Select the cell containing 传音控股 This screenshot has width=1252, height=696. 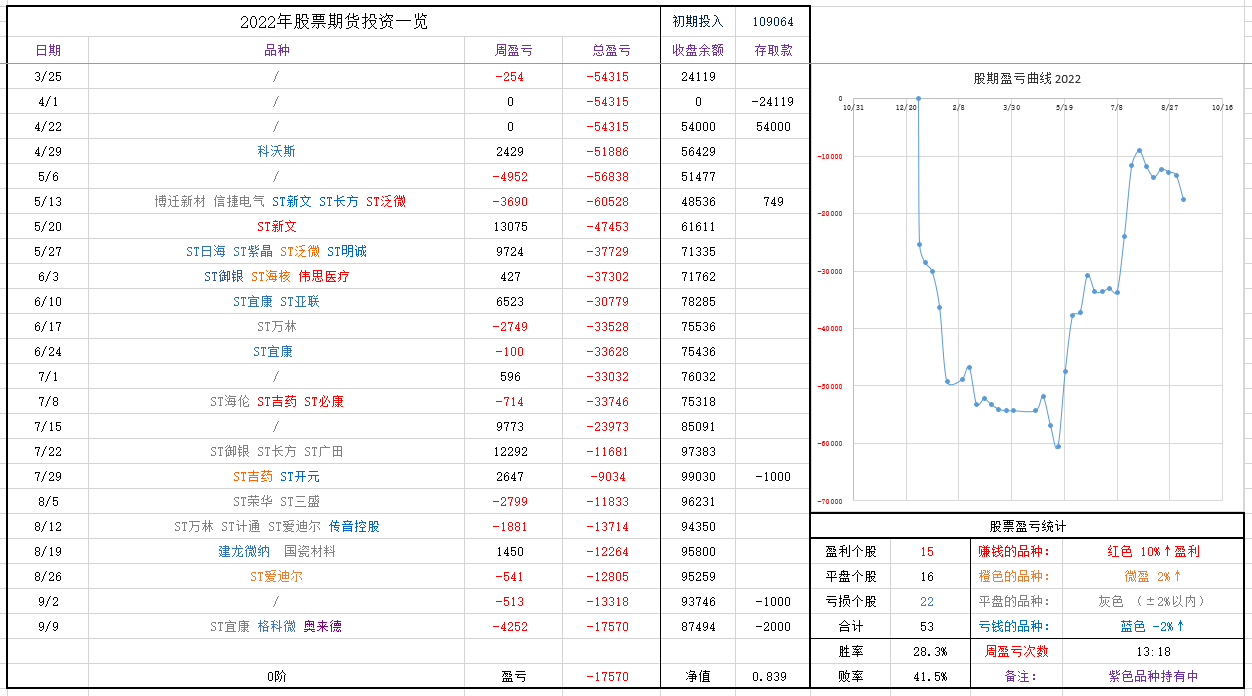tap(276, 527)
